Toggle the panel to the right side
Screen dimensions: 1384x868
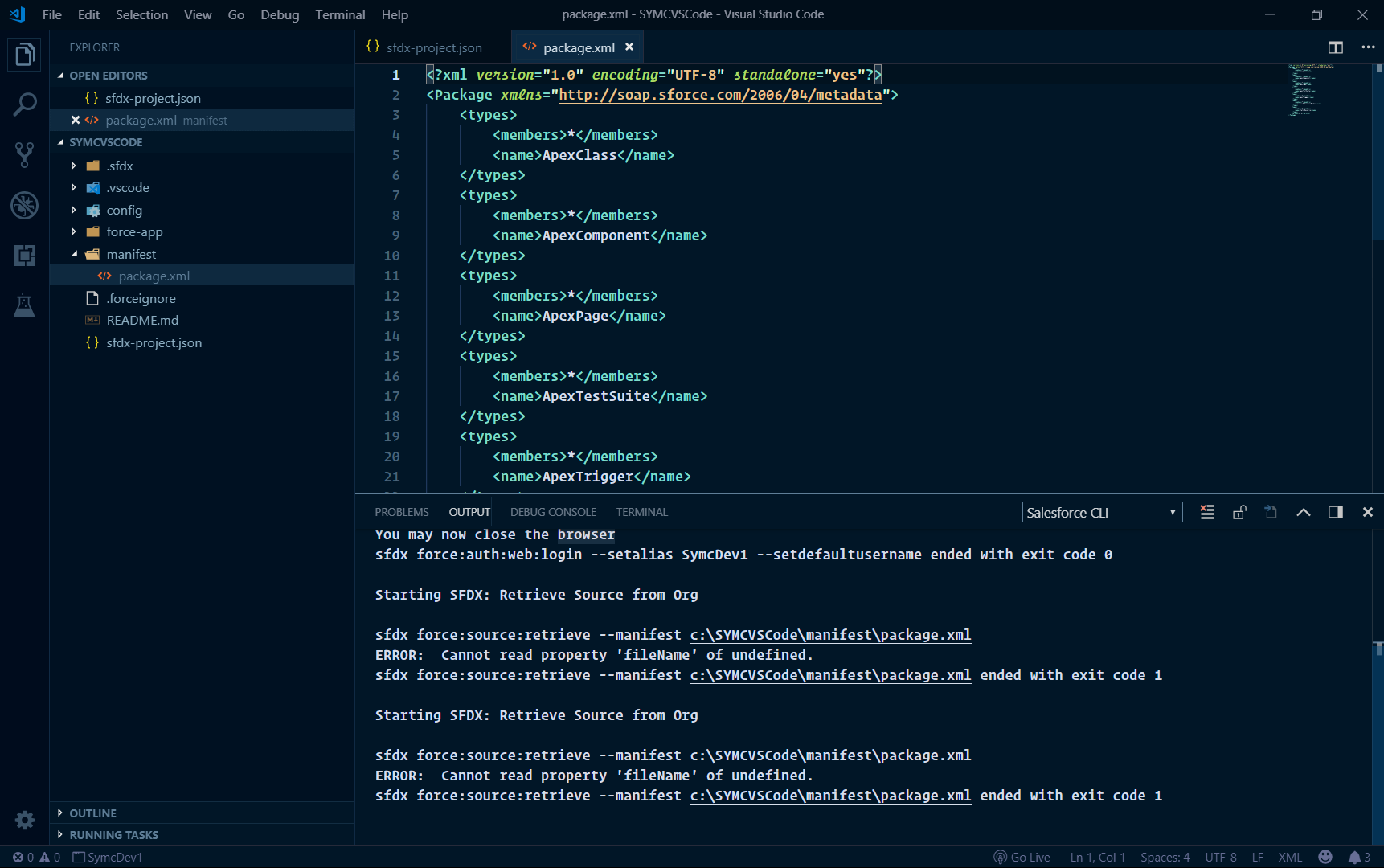click(x=1335, y=511)
